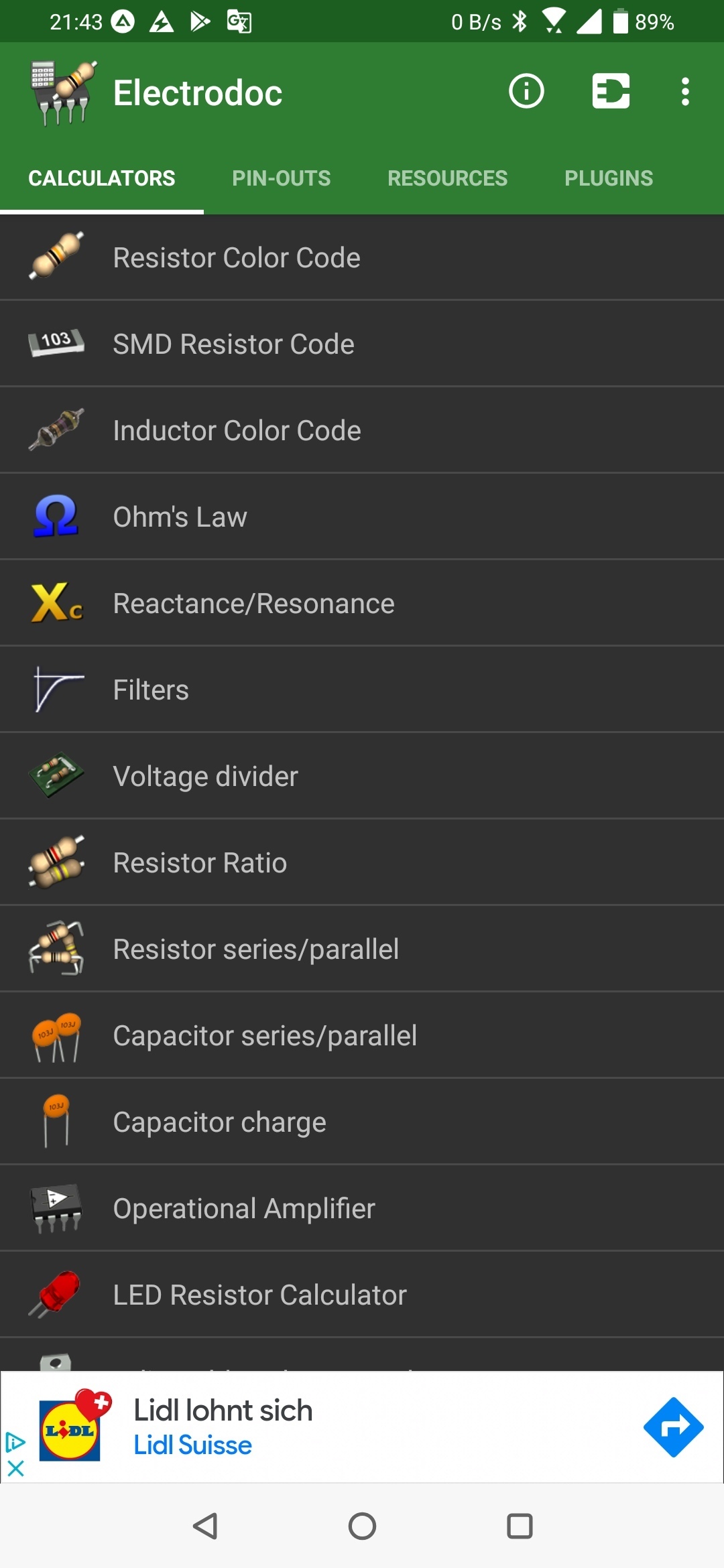This screenshot has height=1568, width=724.
Task: Open the three-dot overflow menu
Action: click(x=684, y=91)
